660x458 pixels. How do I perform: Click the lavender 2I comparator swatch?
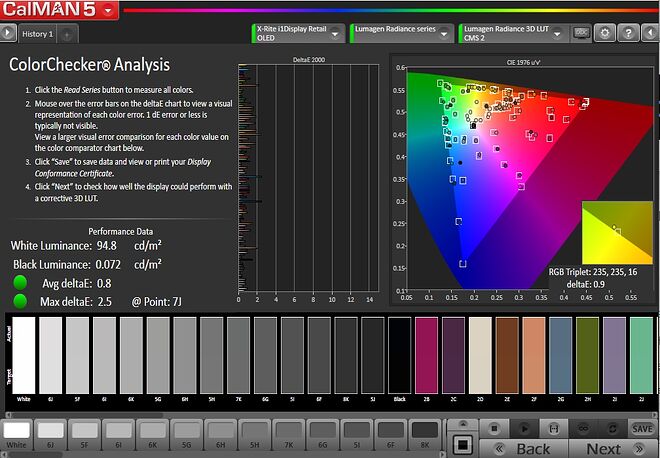coord(615,355)
